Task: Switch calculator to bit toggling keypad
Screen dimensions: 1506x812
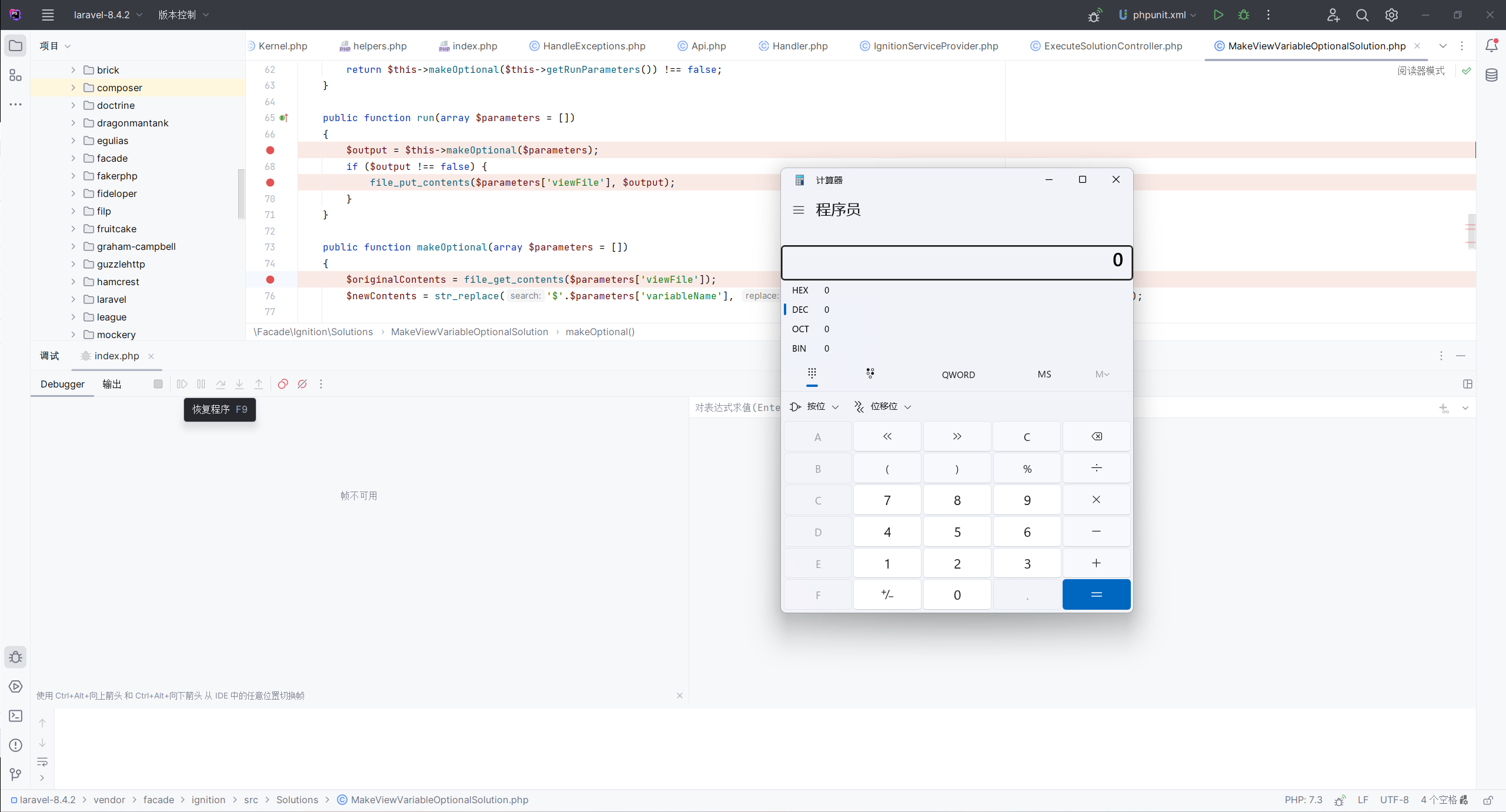Action: [x=870, y=373]
